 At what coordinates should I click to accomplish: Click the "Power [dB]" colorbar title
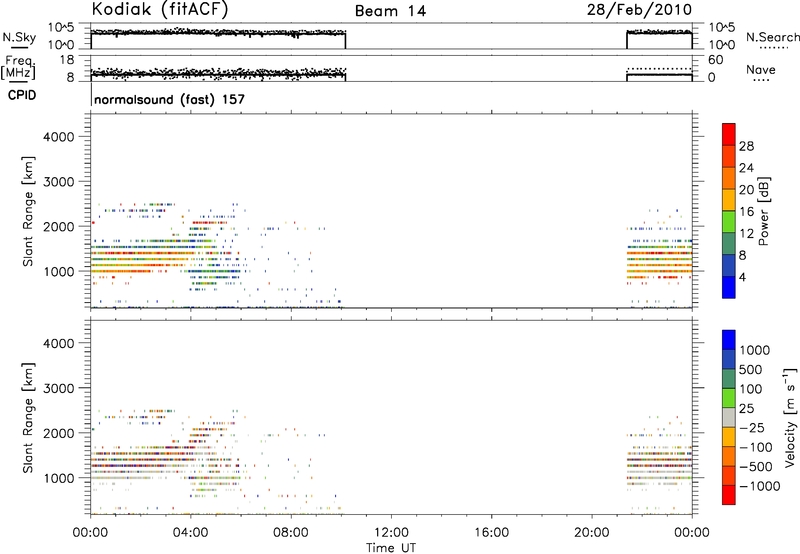764,211
